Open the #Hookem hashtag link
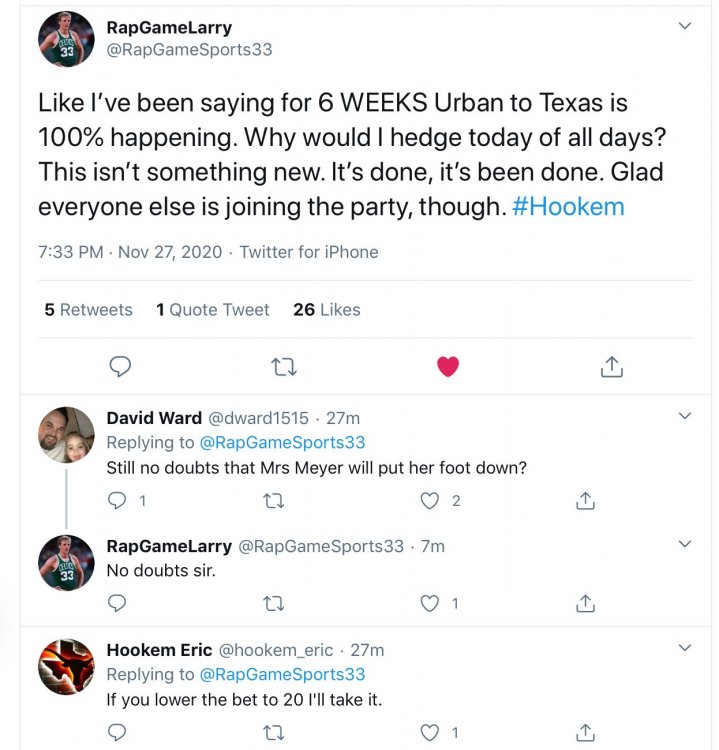Image resolution: width=719 pixels, height=750 pixels. 568,207
